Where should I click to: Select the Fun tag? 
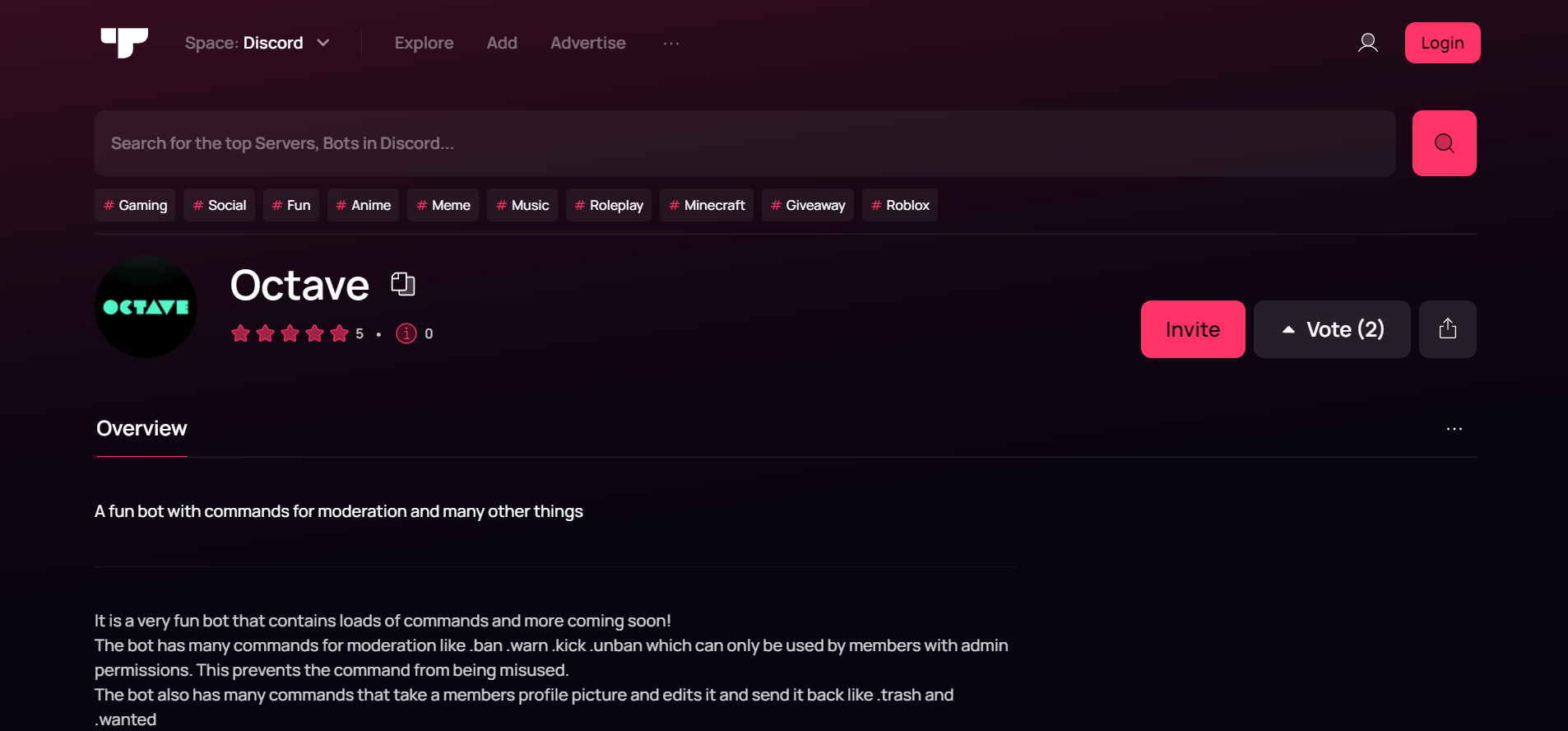[291, 205]
